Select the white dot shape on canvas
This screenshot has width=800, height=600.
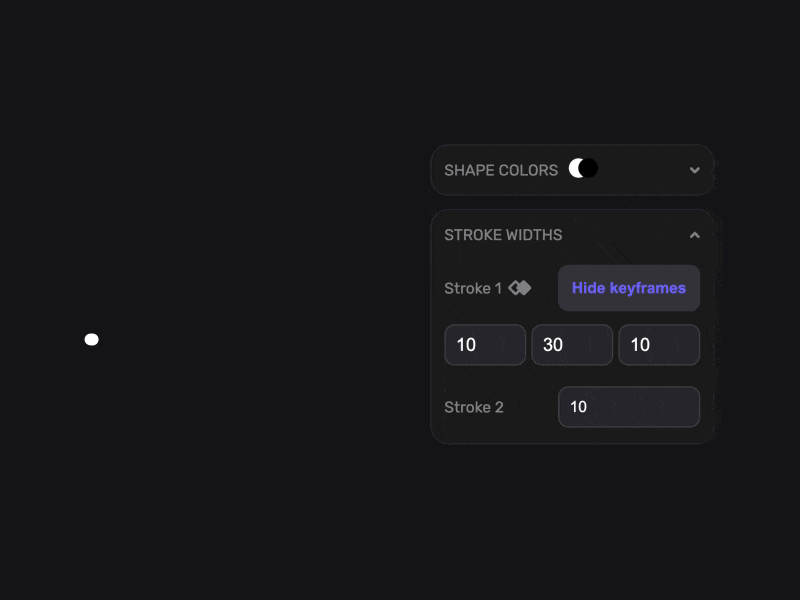click(91, 340)
